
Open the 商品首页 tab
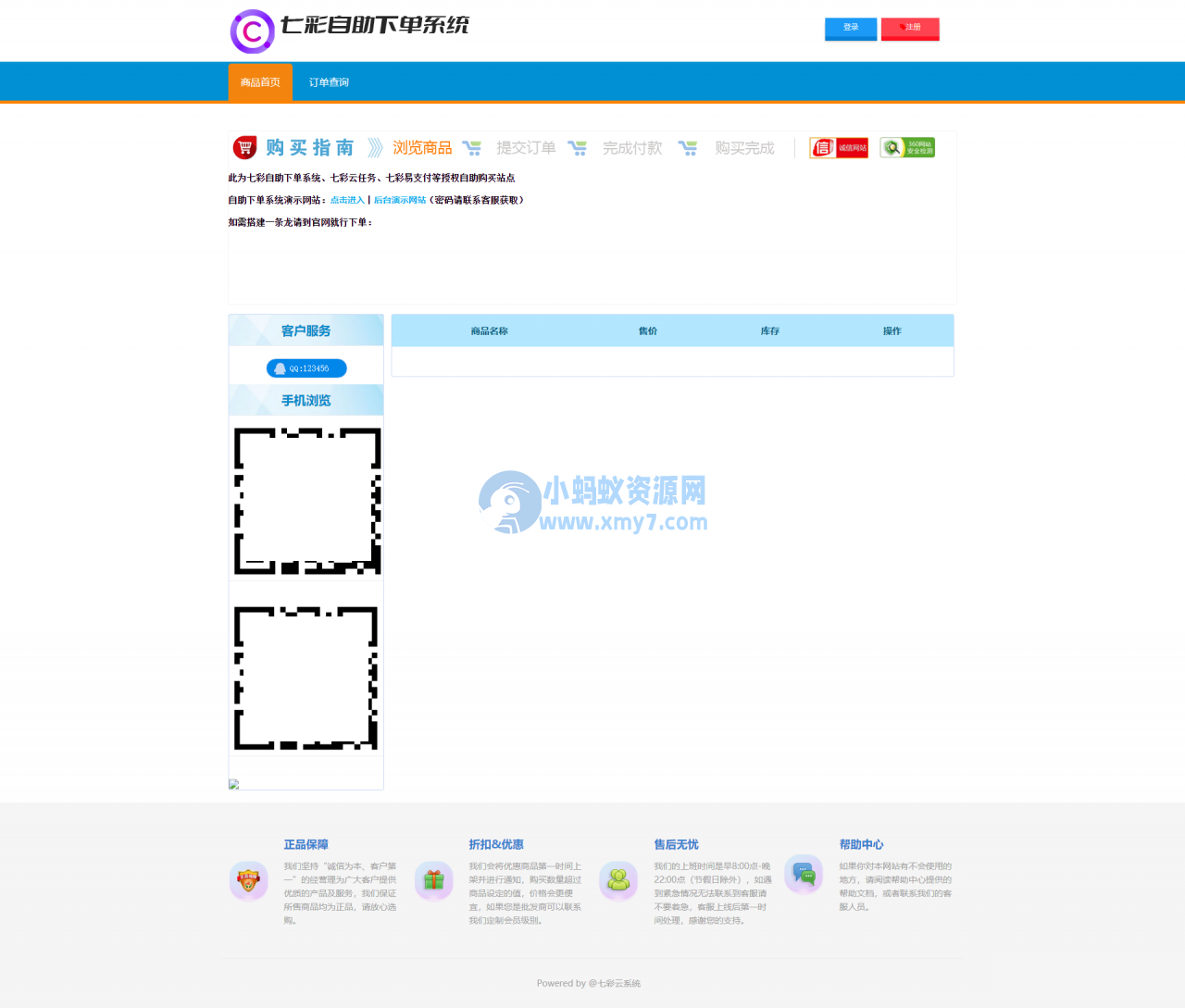pos(260,82)
